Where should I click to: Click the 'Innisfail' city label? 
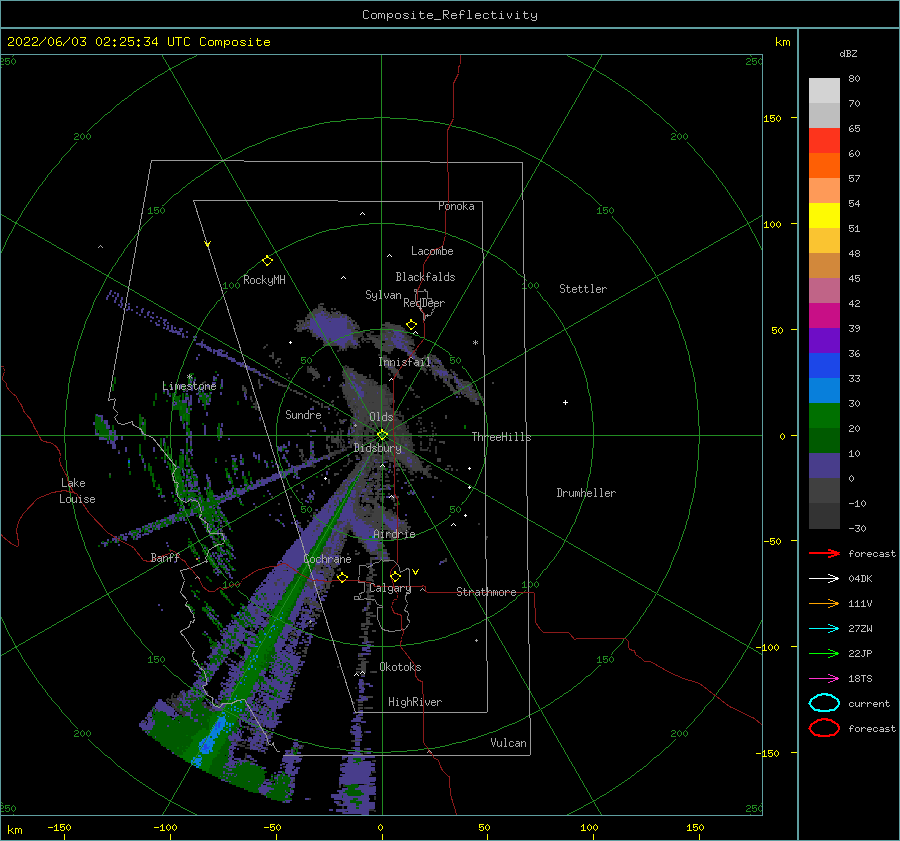pos(405,362)
